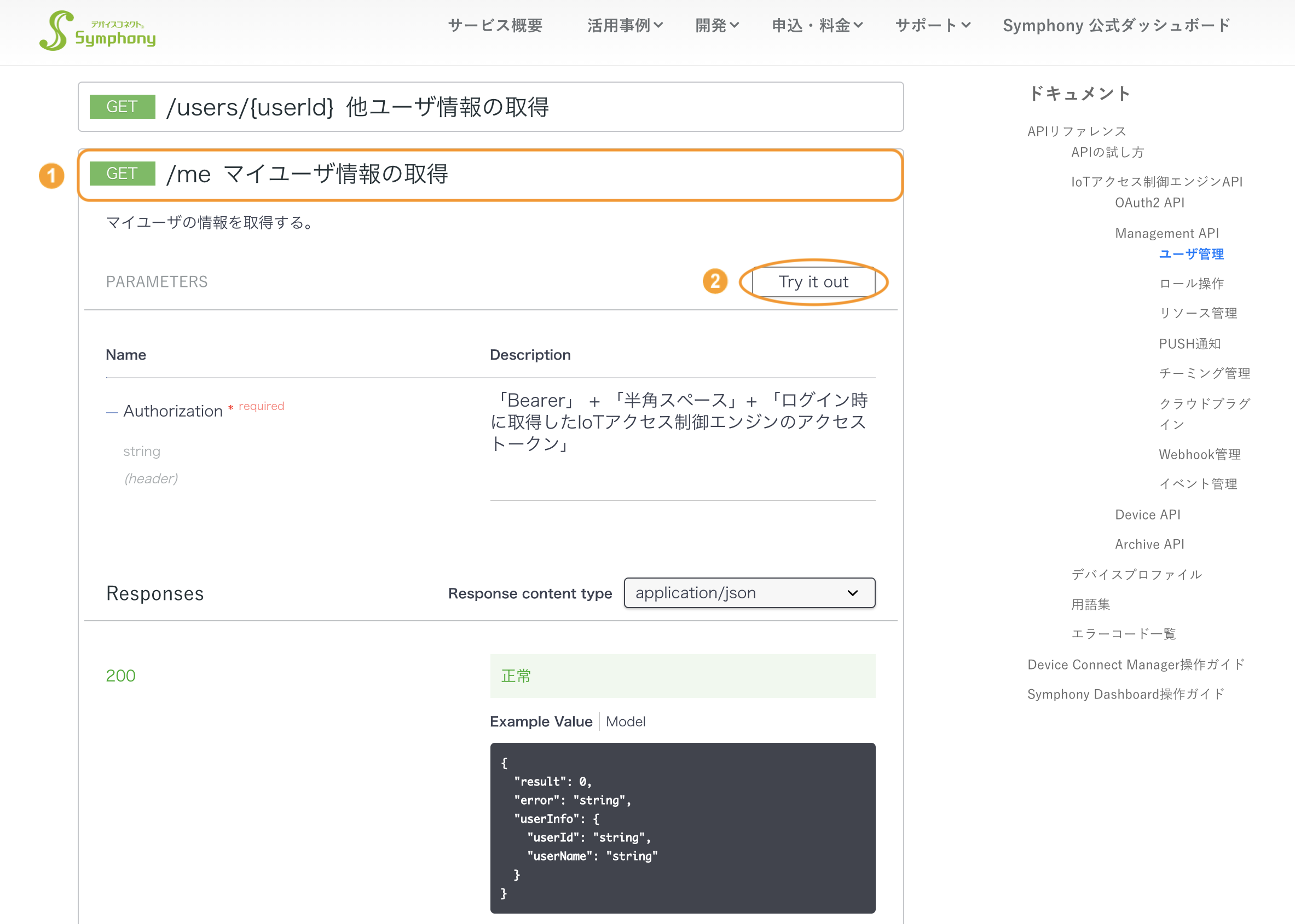Click the GET badge for /users/{userId}
The image size is (1295, 924).
[x=123, y=106]
